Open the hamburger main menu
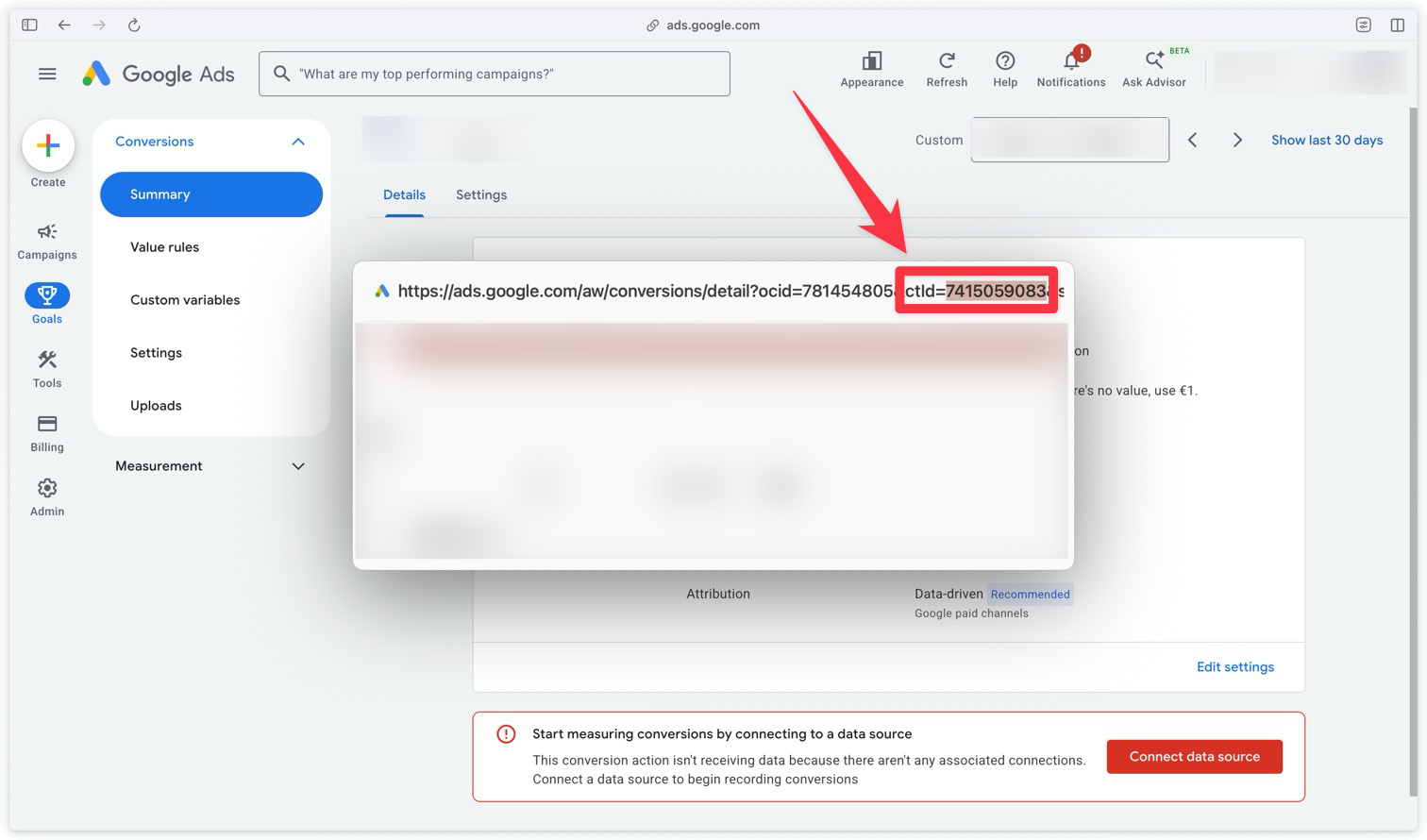 [x=47, y=74]
